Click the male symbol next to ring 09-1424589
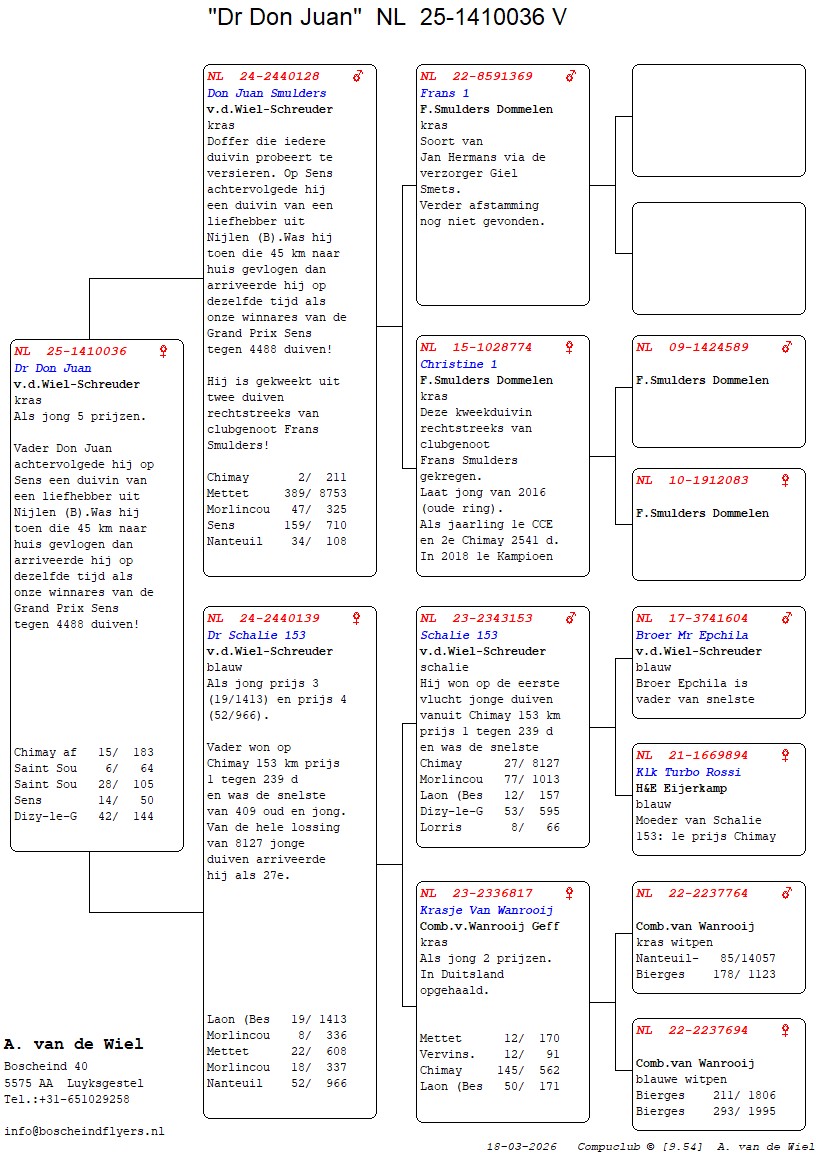Image resolution: width=816 pixels, height=1172 pixels. point(786,347)
